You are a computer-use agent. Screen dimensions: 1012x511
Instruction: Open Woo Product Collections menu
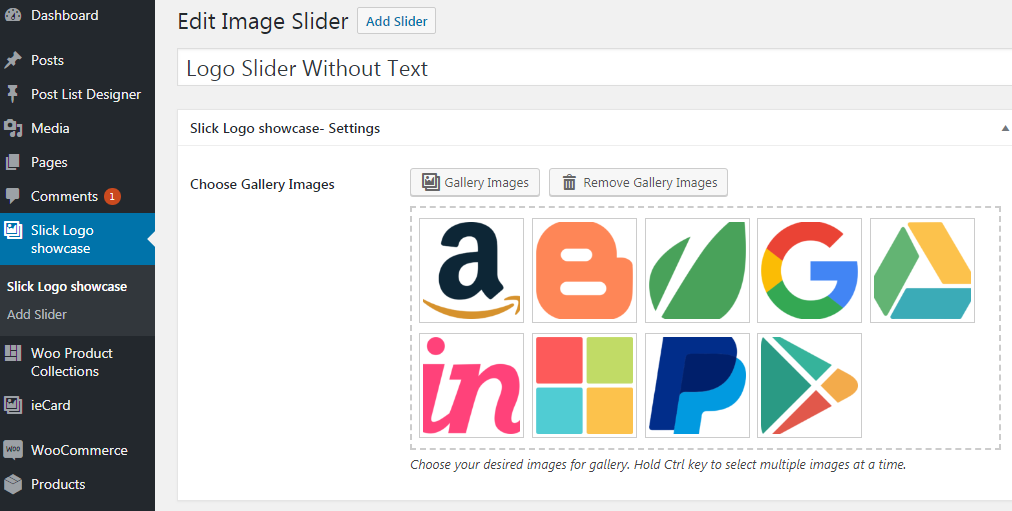(71, 362)
